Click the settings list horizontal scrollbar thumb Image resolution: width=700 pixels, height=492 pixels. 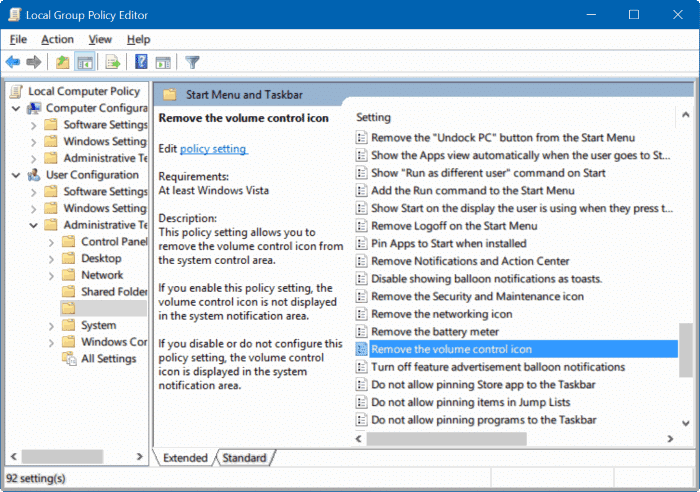(x=446, y=439)
